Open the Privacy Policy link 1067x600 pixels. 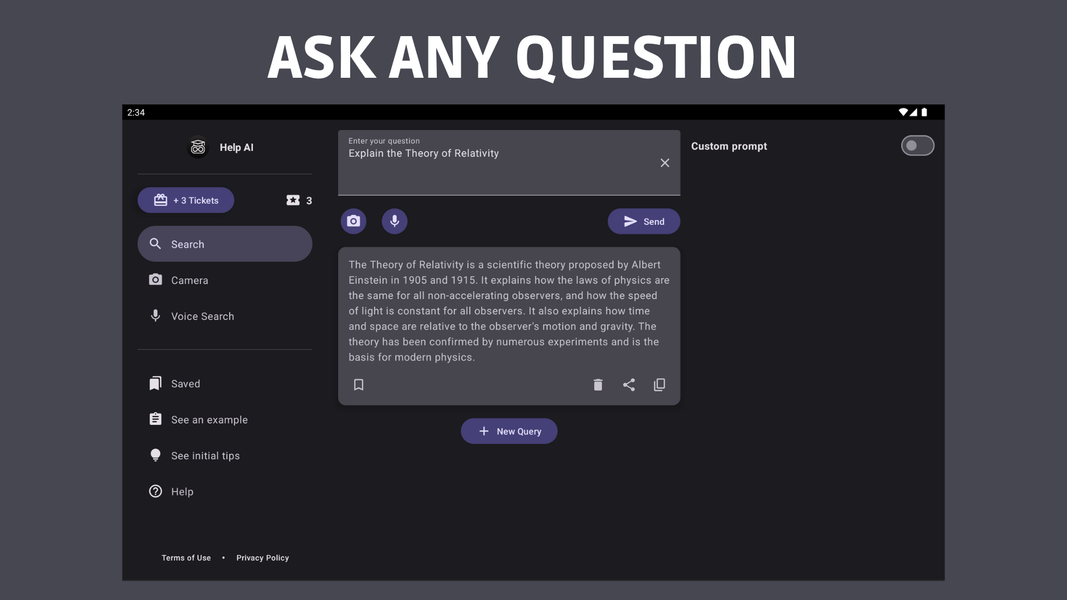262,558
